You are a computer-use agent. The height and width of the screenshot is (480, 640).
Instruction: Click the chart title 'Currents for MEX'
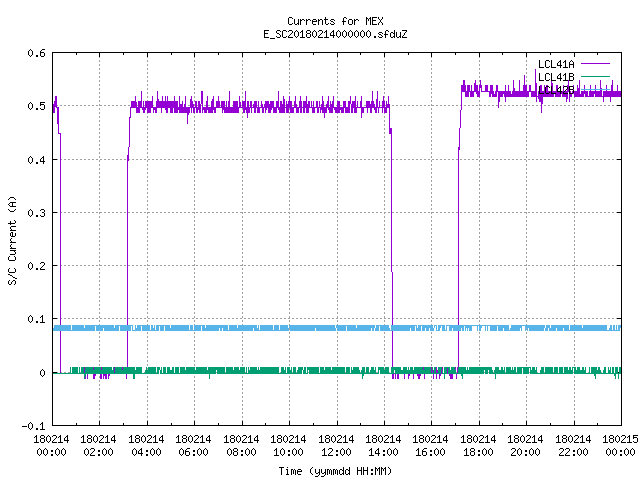(x=335, y=21)
